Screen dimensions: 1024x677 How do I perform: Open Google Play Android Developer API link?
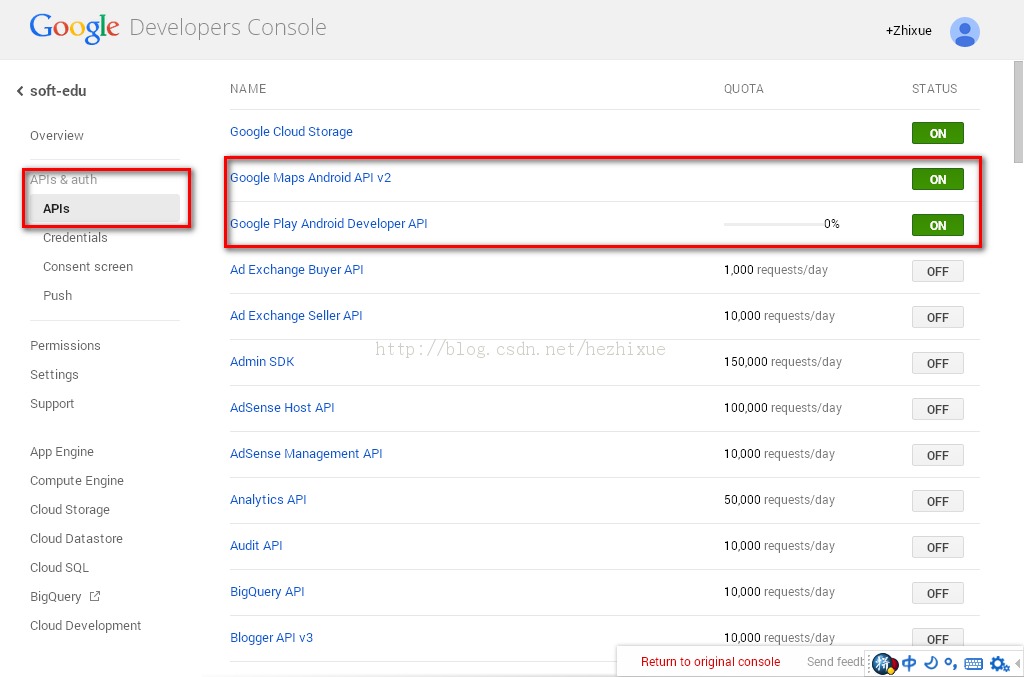tap(328, 224)
